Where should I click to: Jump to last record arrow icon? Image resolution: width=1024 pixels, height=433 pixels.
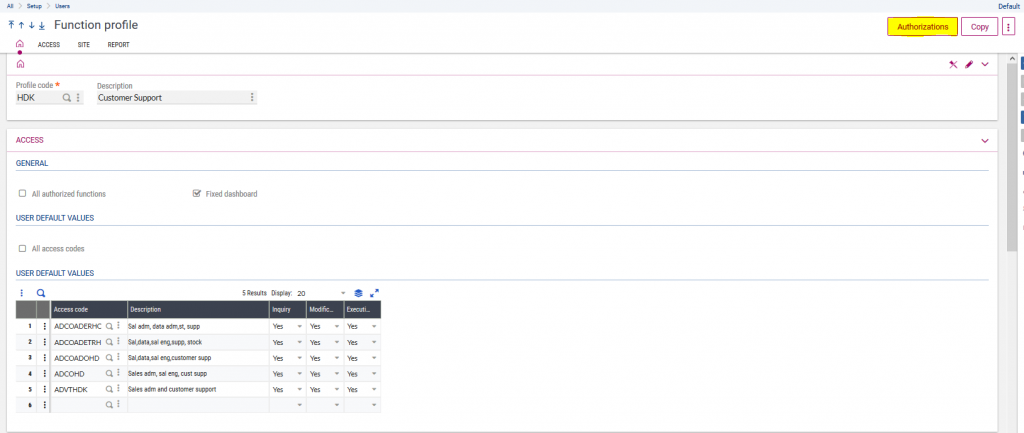(x=42, y=25)
